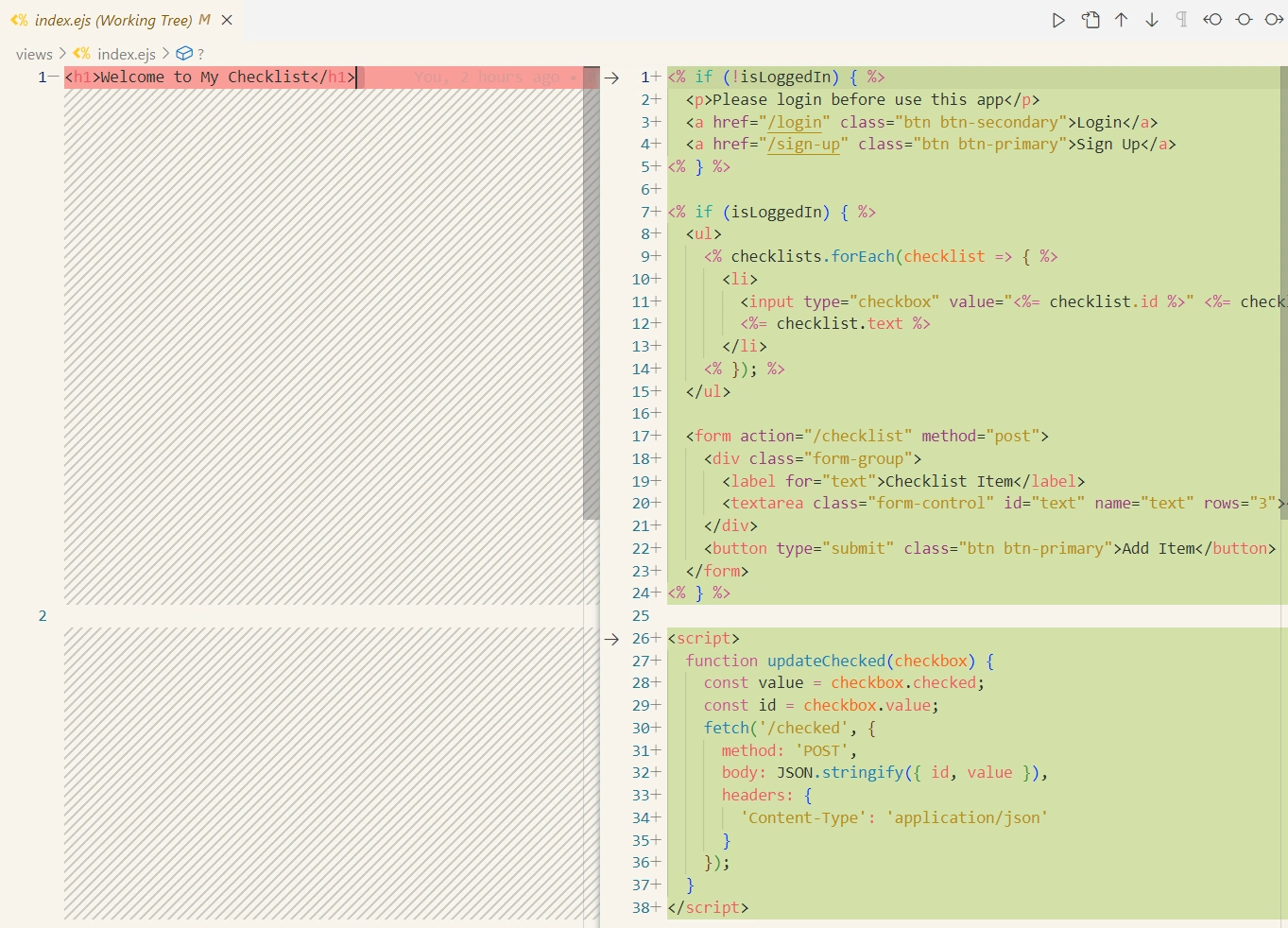Toggle whitespace display with the pilcrow icon

1182,20
